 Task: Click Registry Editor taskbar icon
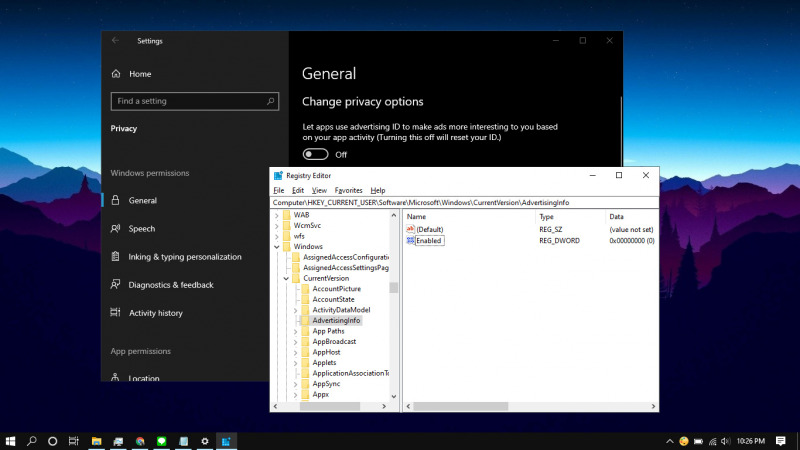[x=226, y=441]
